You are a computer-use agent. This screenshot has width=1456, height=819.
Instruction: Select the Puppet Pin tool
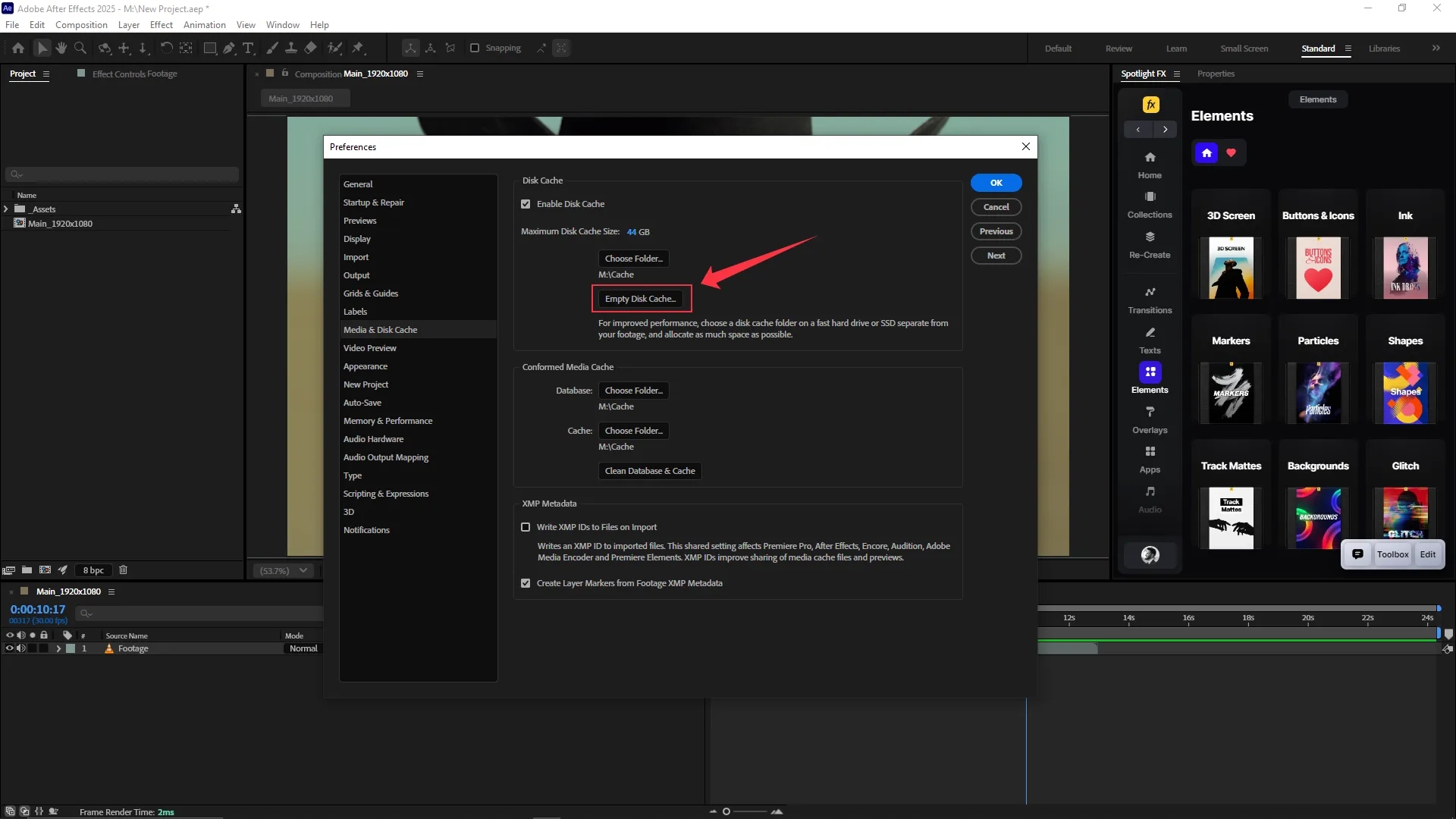pyautogui.click(x=358, y=48)
